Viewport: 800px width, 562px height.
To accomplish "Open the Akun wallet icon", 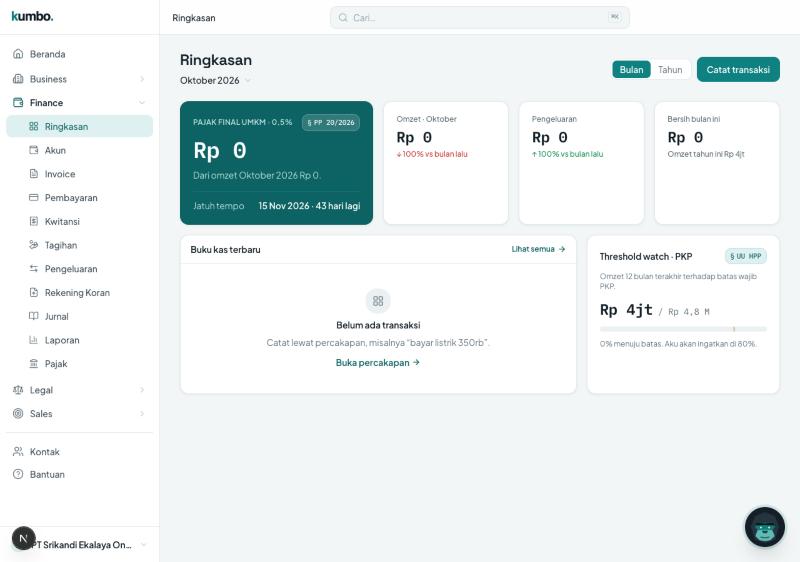I will [34, 150].
